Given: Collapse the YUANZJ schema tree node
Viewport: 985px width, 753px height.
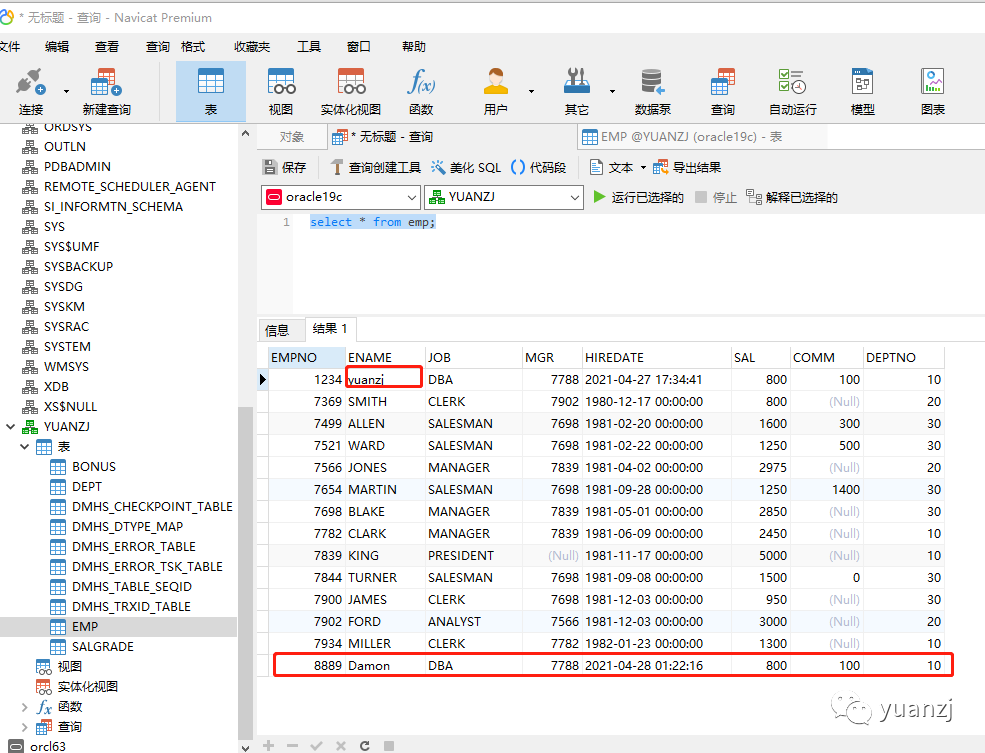Looking at the screenshot, I should (x=11, y=426).
